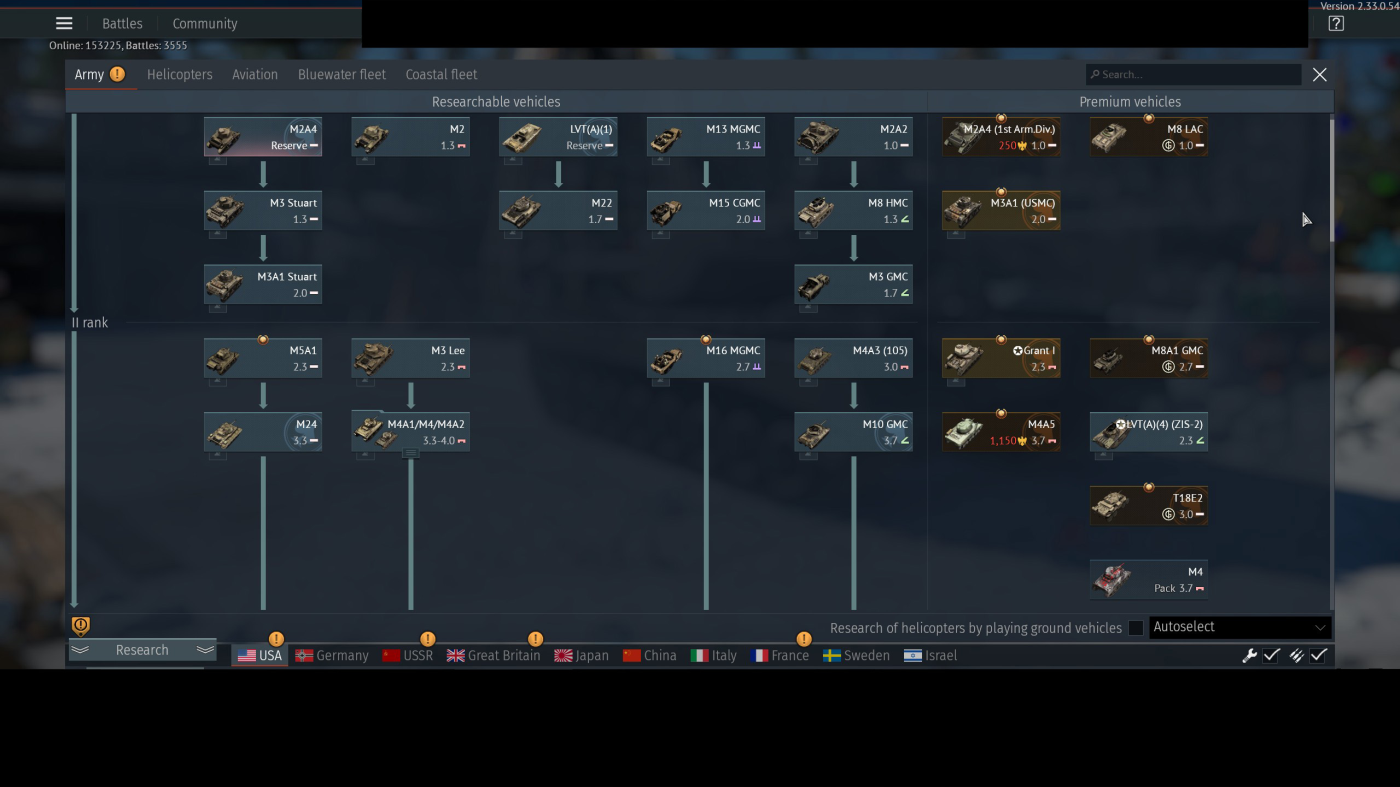Image resolution: width=1400 pixels, height=787 pixels.
Task: Select the premium M4A5 tank card
Action: (x=1001, y=432)
